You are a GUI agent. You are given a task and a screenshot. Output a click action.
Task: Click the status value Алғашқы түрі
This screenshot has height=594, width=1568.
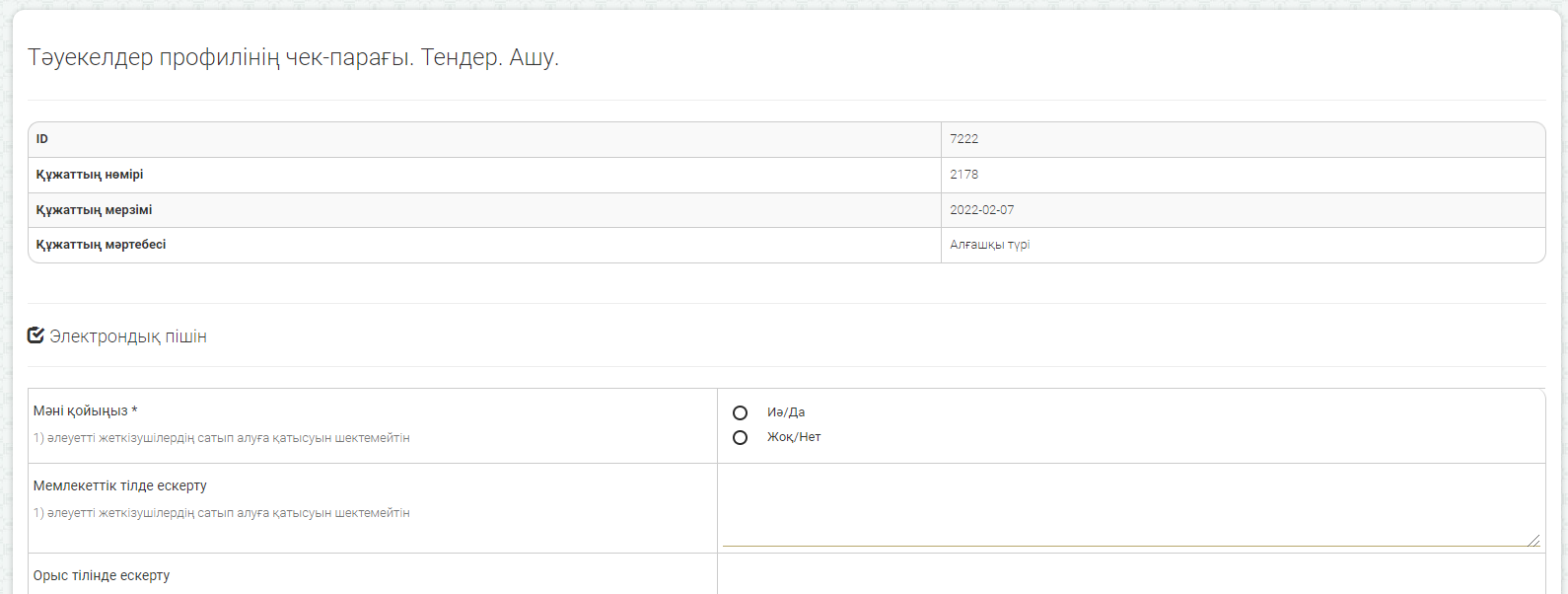tap(989, 245)
